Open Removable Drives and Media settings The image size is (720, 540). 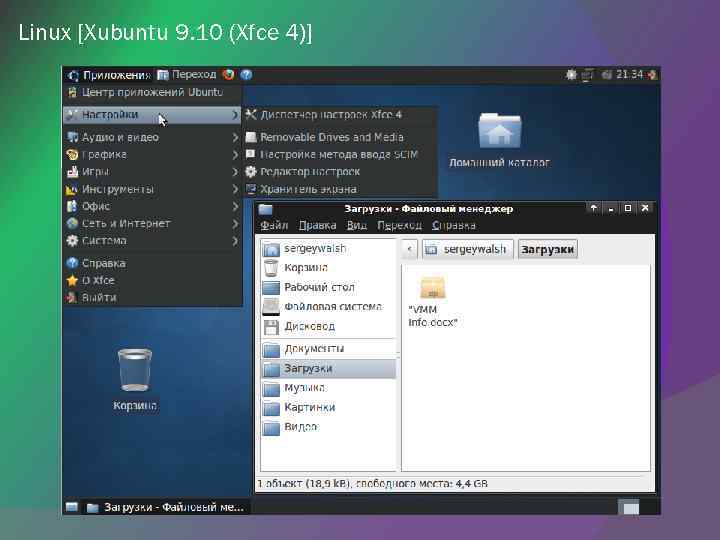340,137
